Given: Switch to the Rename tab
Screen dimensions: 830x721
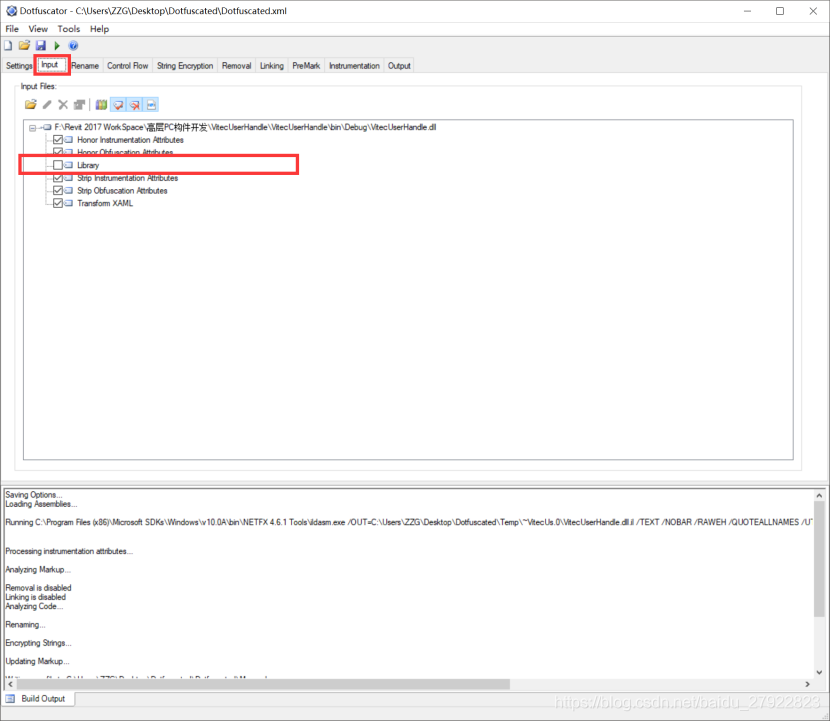Looking at the screenshot, I should tap(85, 66).
